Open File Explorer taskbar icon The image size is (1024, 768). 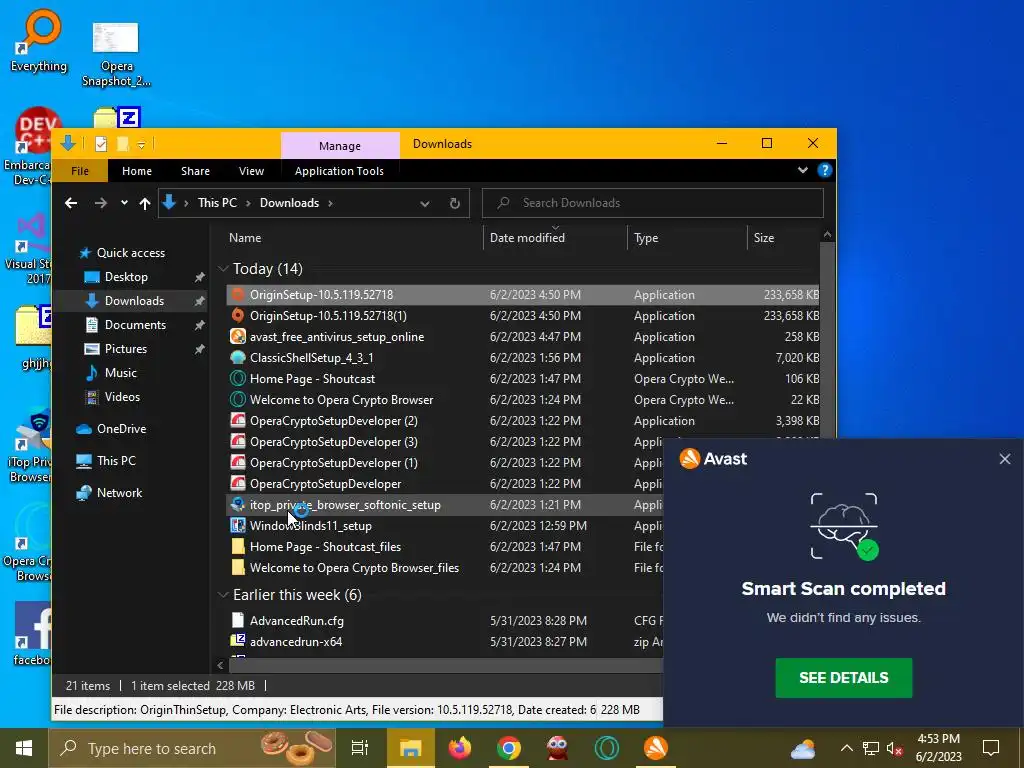(x=411, y=748)
